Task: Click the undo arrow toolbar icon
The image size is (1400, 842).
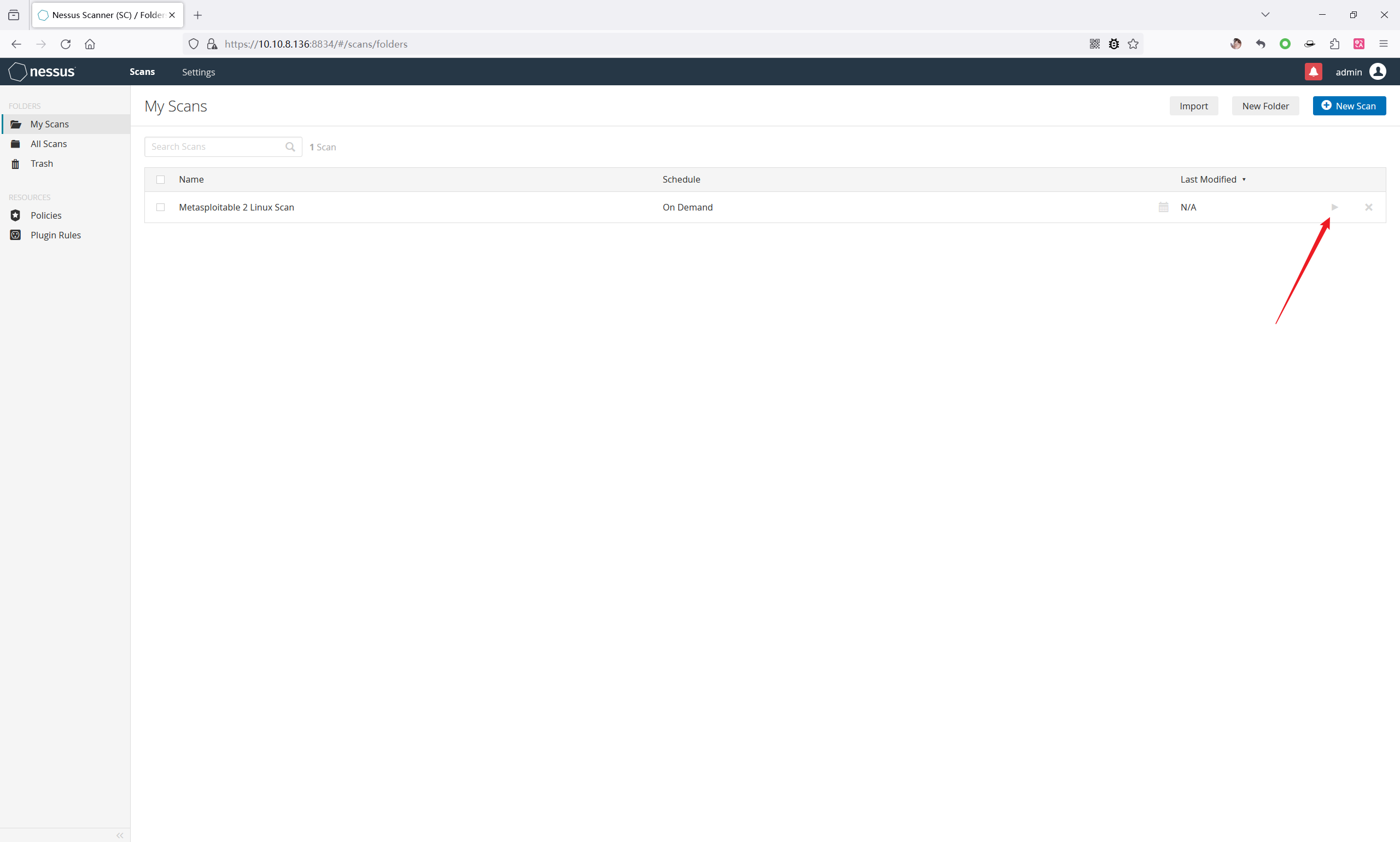Action: click(1261, 44)
